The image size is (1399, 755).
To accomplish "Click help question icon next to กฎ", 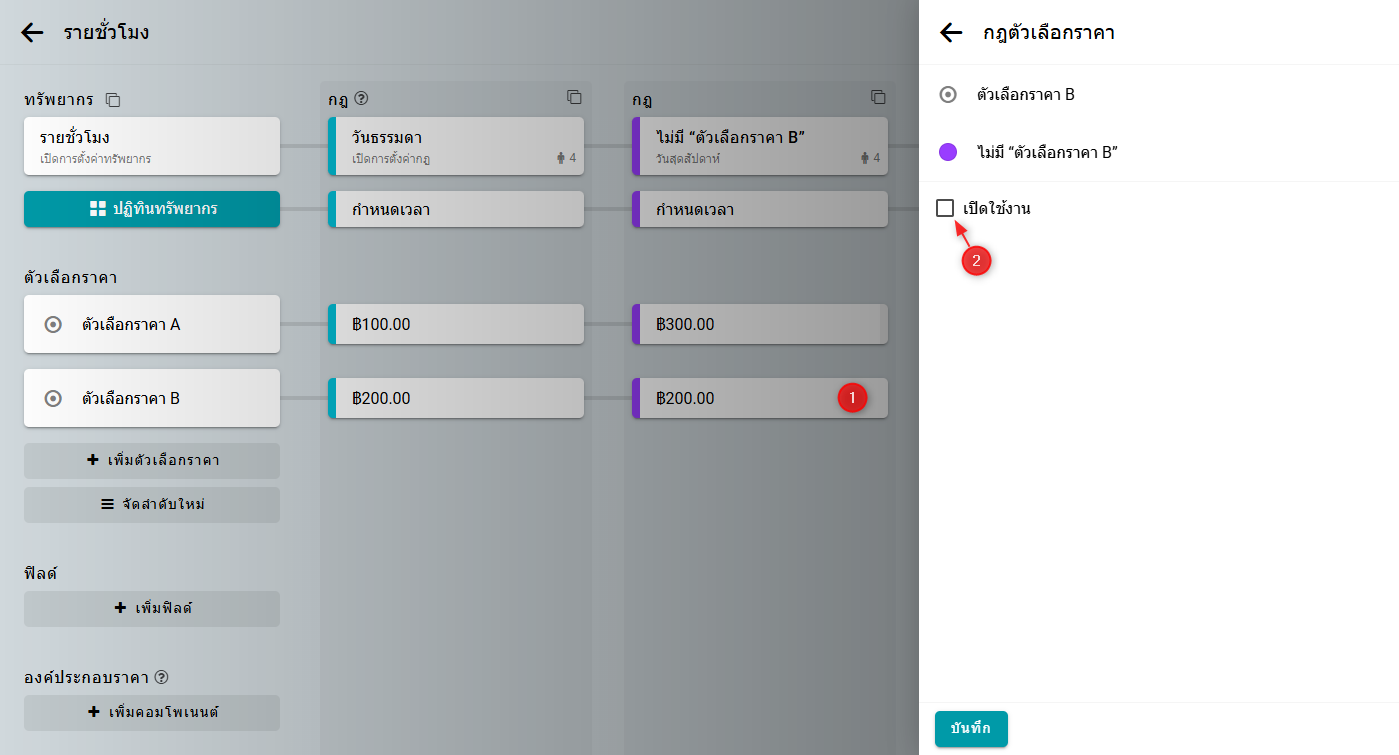I will 362,99.
